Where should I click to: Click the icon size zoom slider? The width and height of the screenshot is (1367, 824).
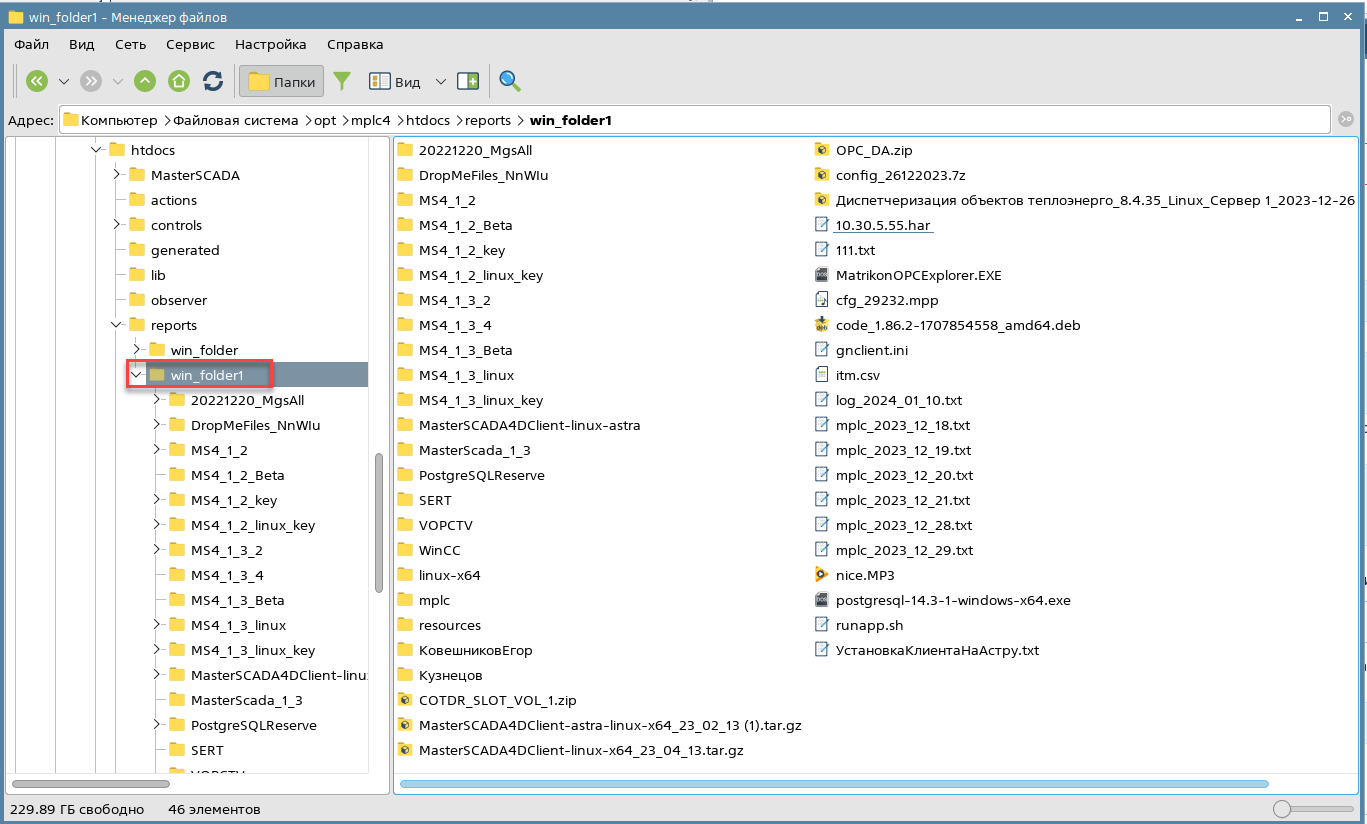click(1282, 809)
